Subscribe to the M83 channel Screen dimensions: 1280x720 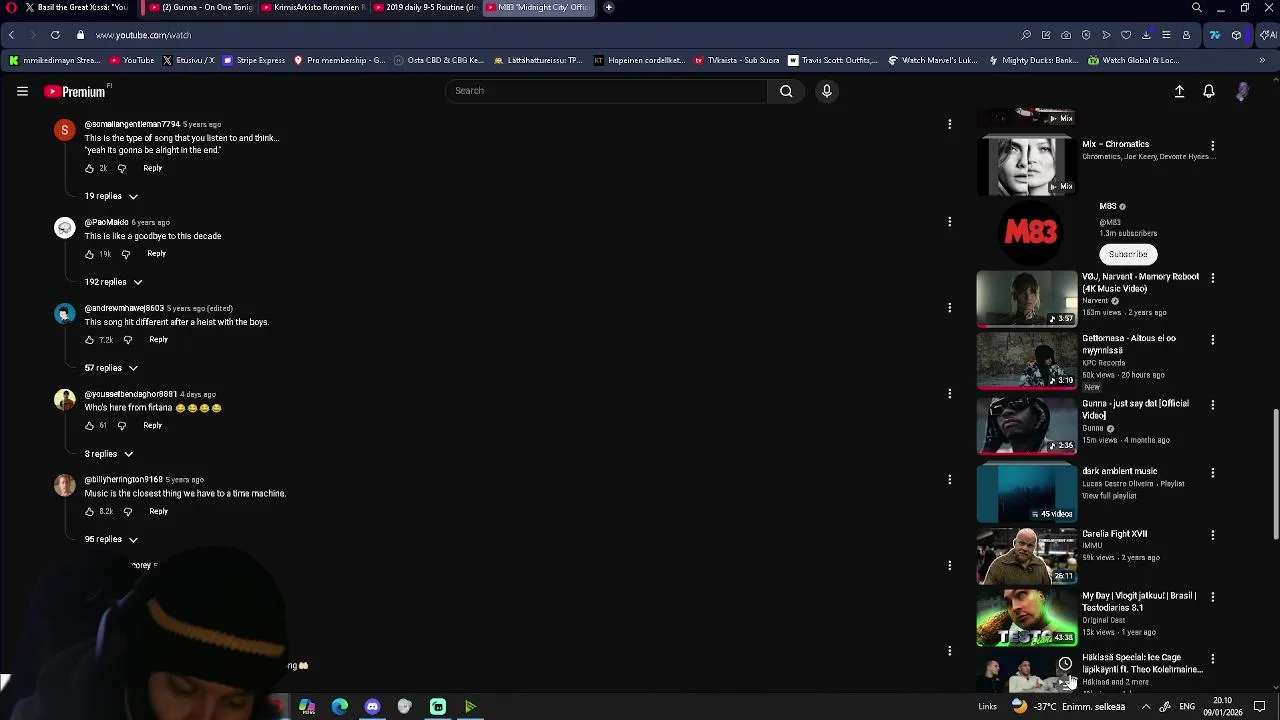coord(1128,255)
